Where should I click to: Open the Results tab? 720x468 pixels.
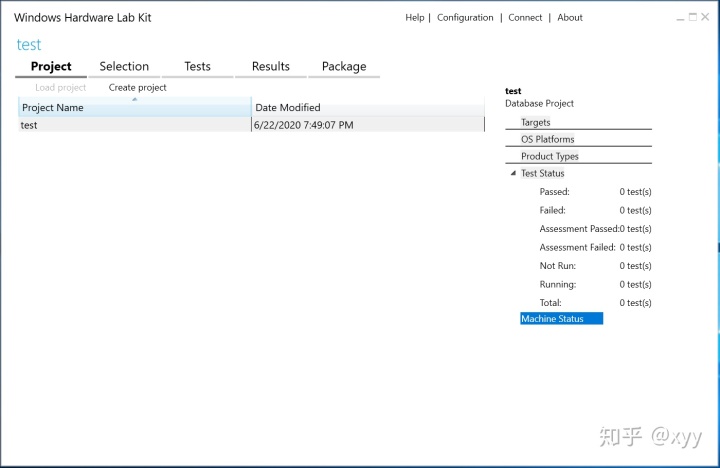point(270,67)
